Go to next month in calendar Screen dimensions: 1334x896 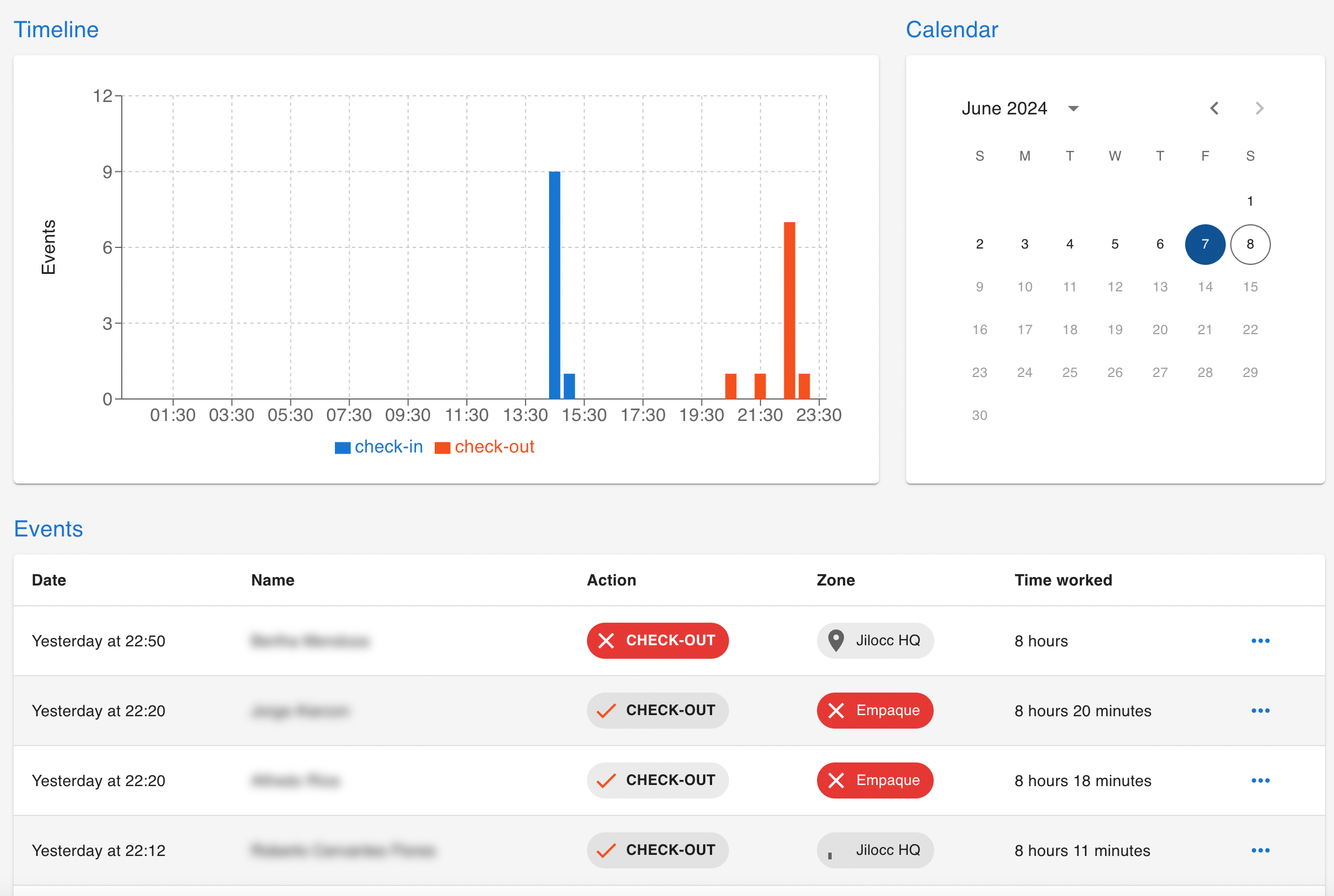tap(1259, 108)
